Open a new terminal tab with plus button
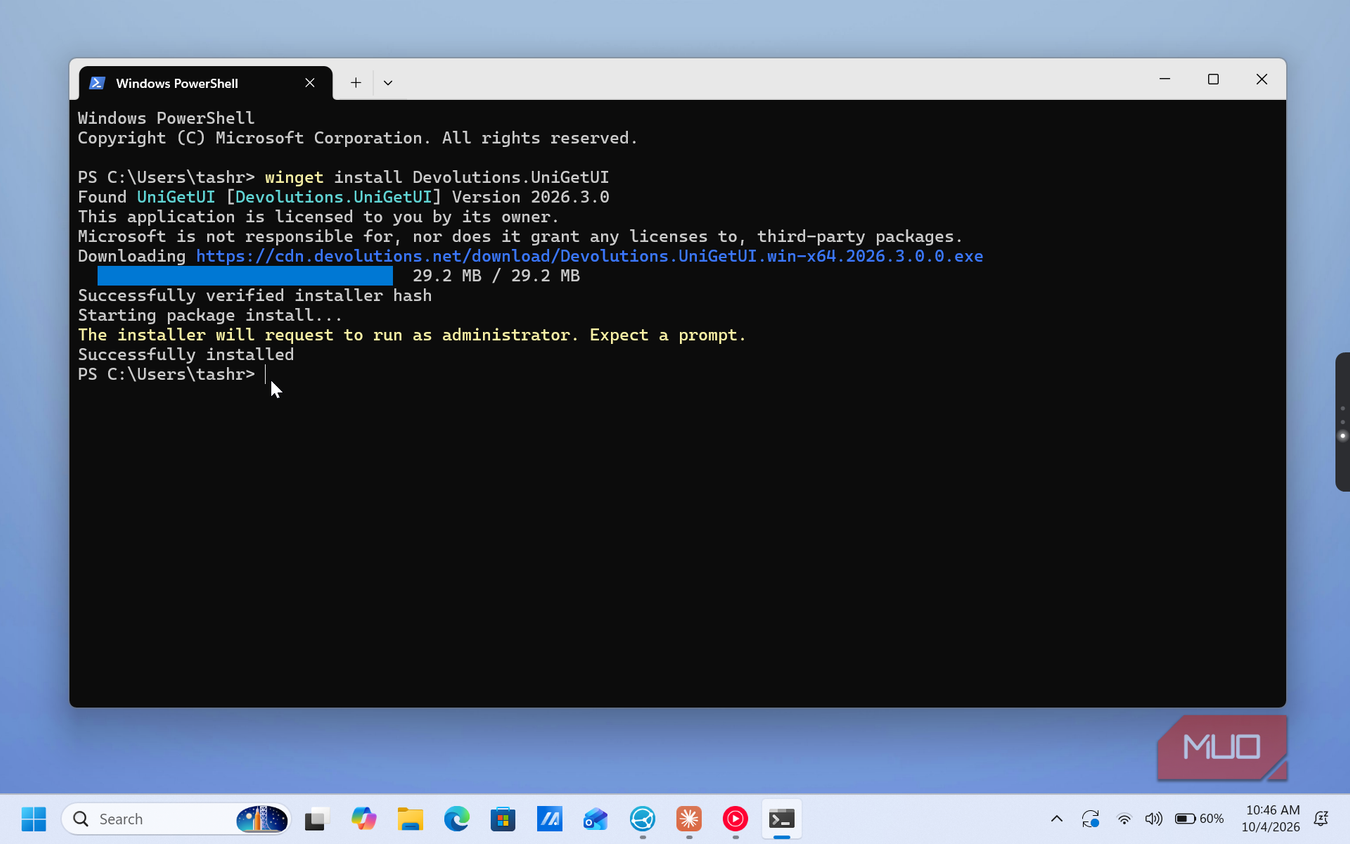The height and width of the screenshot is (844, 1350). pyautogui.click(x=355, y=83)
